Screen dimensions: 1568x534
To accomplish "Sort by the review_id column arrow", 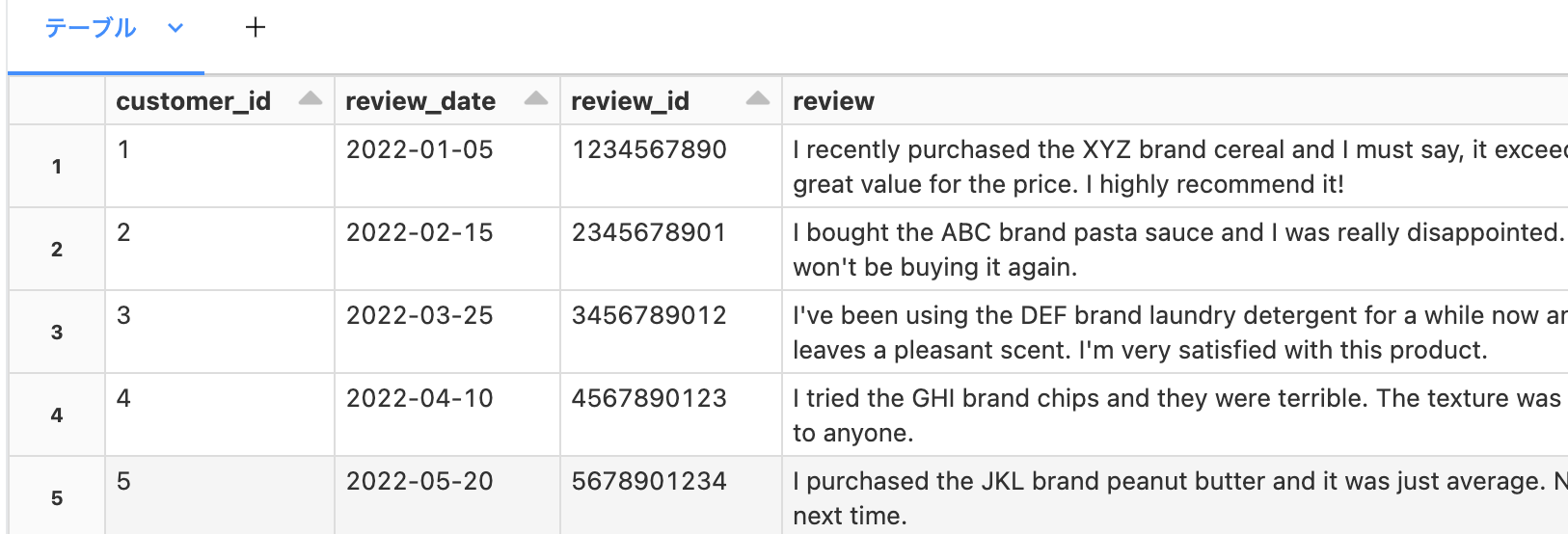I will (759, 98).
